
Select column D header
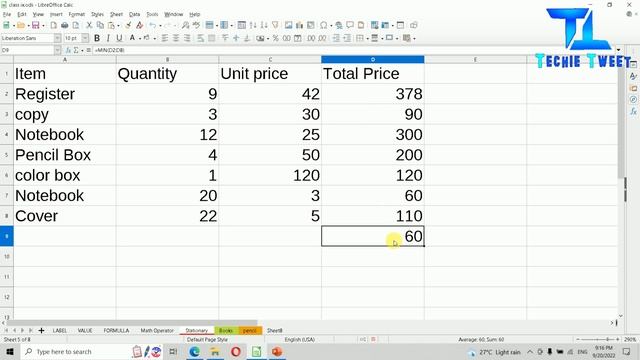click(373, 60)
